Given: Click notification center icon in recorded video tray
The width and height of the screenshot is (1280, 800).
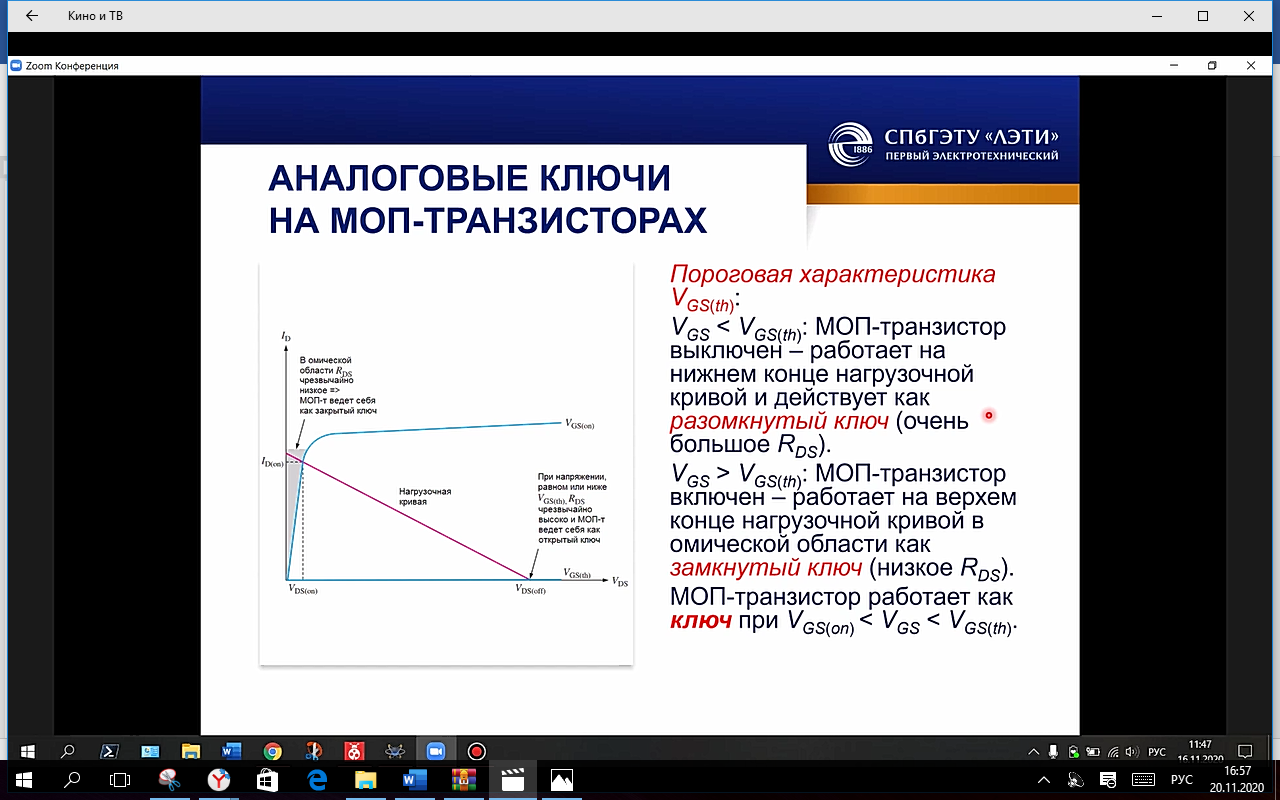Looking at the screenshot, I should [1246, 751].
